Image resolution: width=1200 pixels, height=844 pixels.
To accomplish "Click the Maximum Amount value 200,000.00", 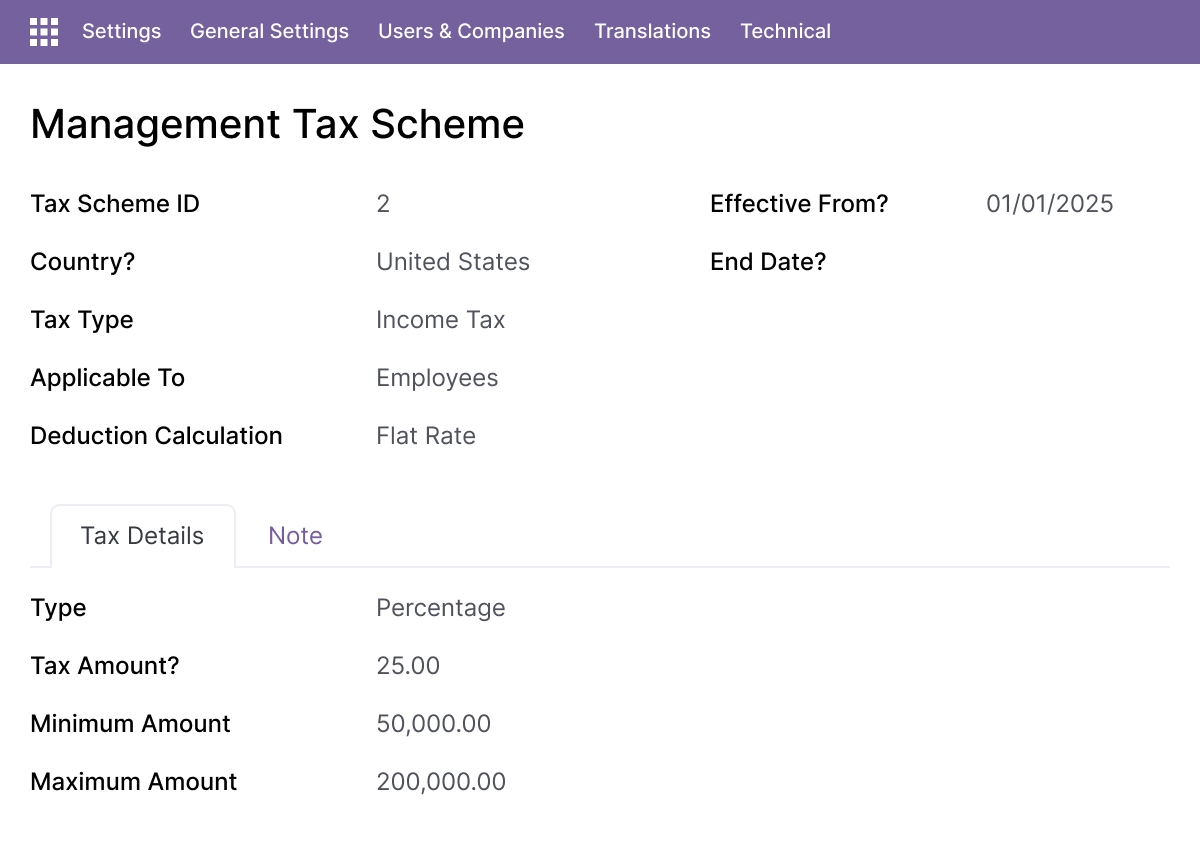I will [x=441, y=782].
